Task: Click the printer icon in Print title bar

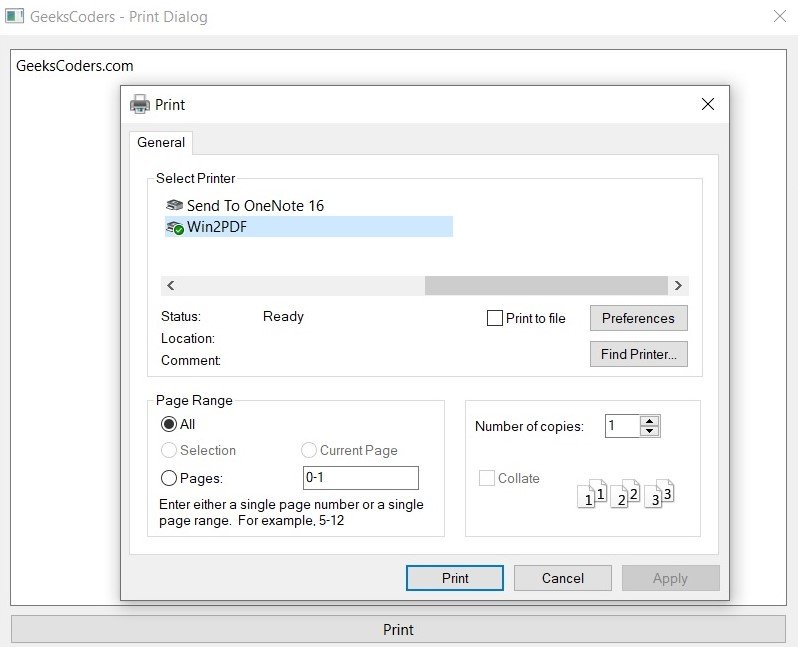Action: tap(140, 104)
